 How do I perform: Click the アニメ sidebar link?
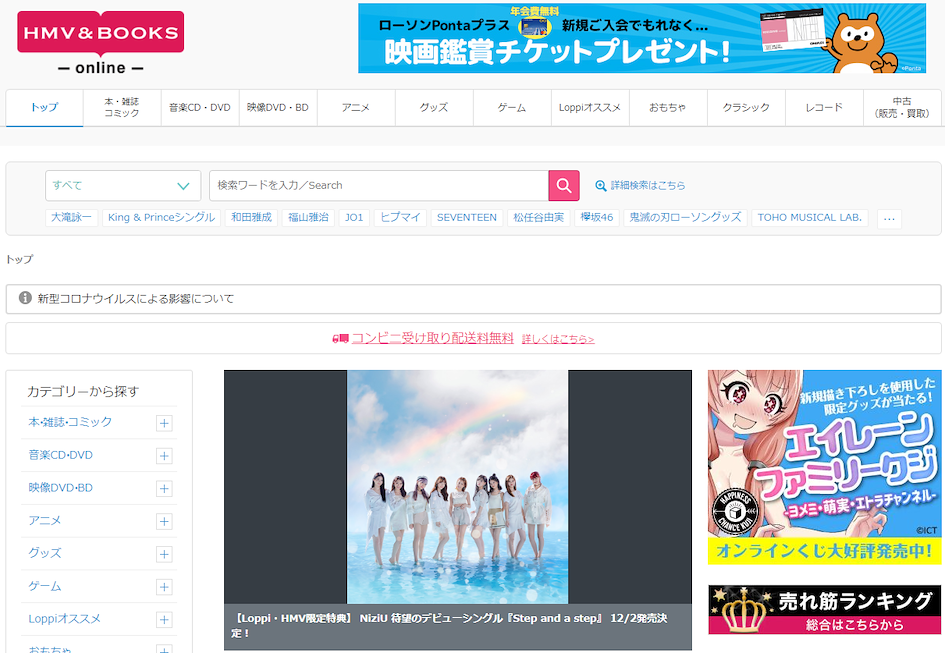click(45, 520)
